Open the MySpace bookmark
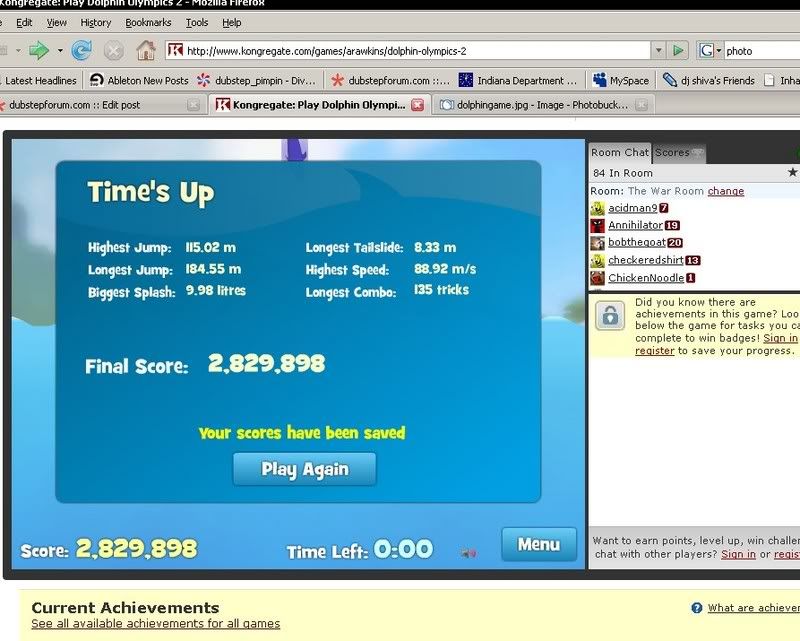The height and width of the screenshot is (641, 800). tap(621, 81)
